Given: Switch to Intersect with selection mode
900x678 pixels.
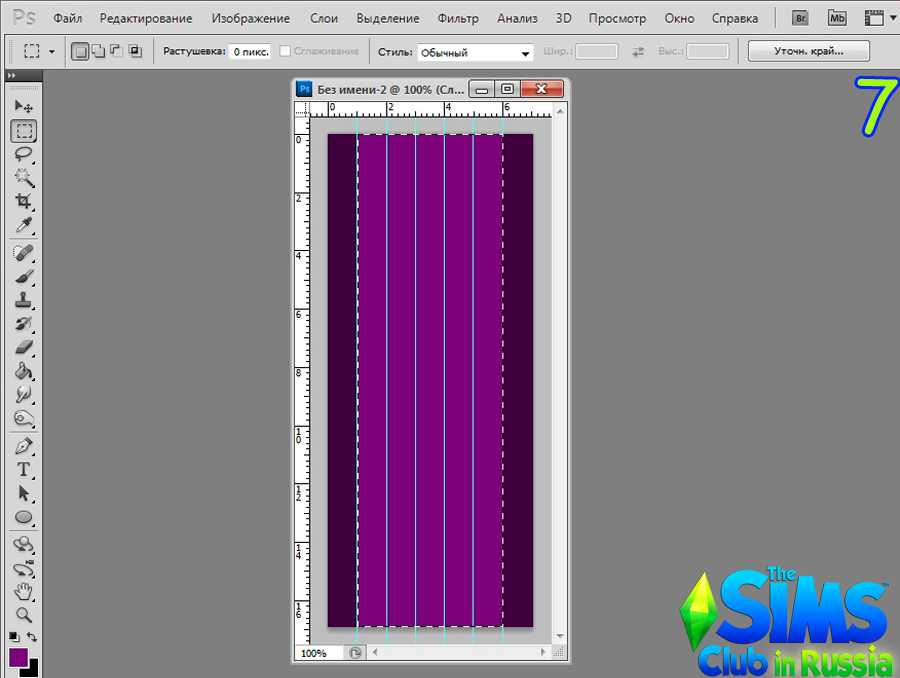Looking at the screenshot, I should (135, 51).
